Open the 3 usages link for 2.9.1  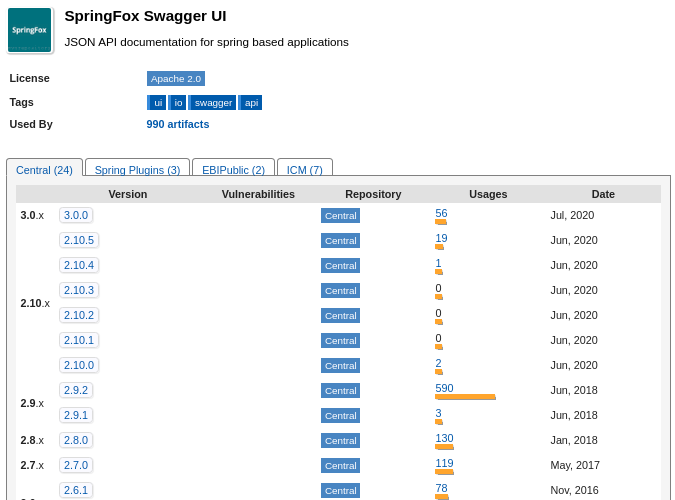point(438,413)
